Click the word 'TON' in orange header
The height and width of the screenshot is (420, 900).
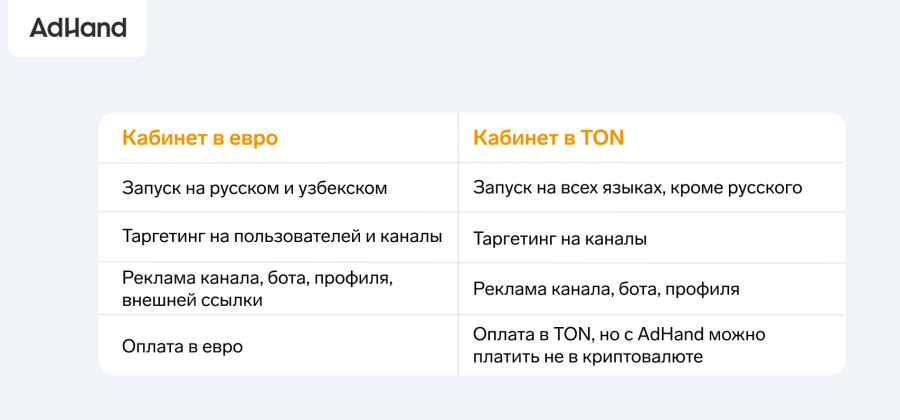point(602,138)
